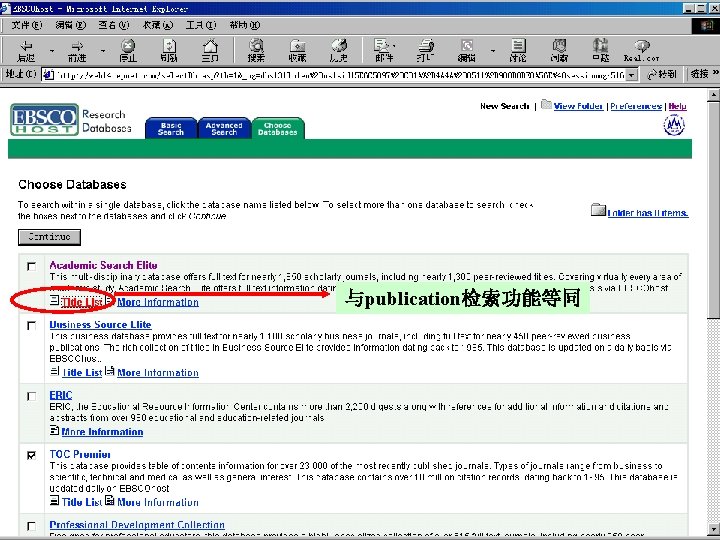This screenshot has width=720, height=540.
Task: Click the vertical scrollbar up arrow
Action: [x=714, y=95]
